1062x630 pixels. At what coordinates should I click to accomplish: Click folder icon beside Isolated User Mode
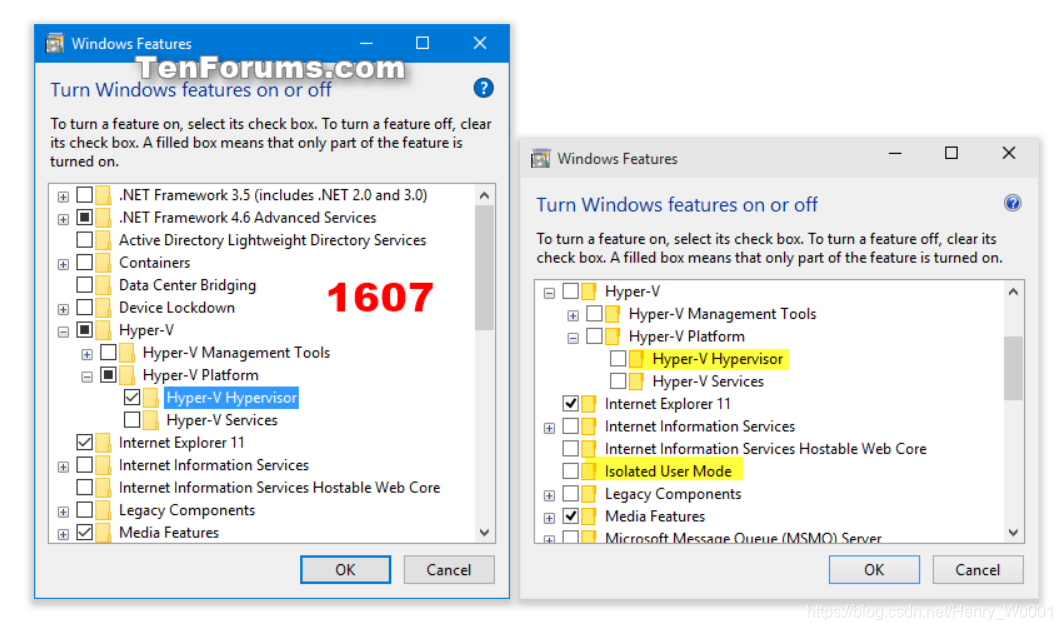[x=589, y=471]
